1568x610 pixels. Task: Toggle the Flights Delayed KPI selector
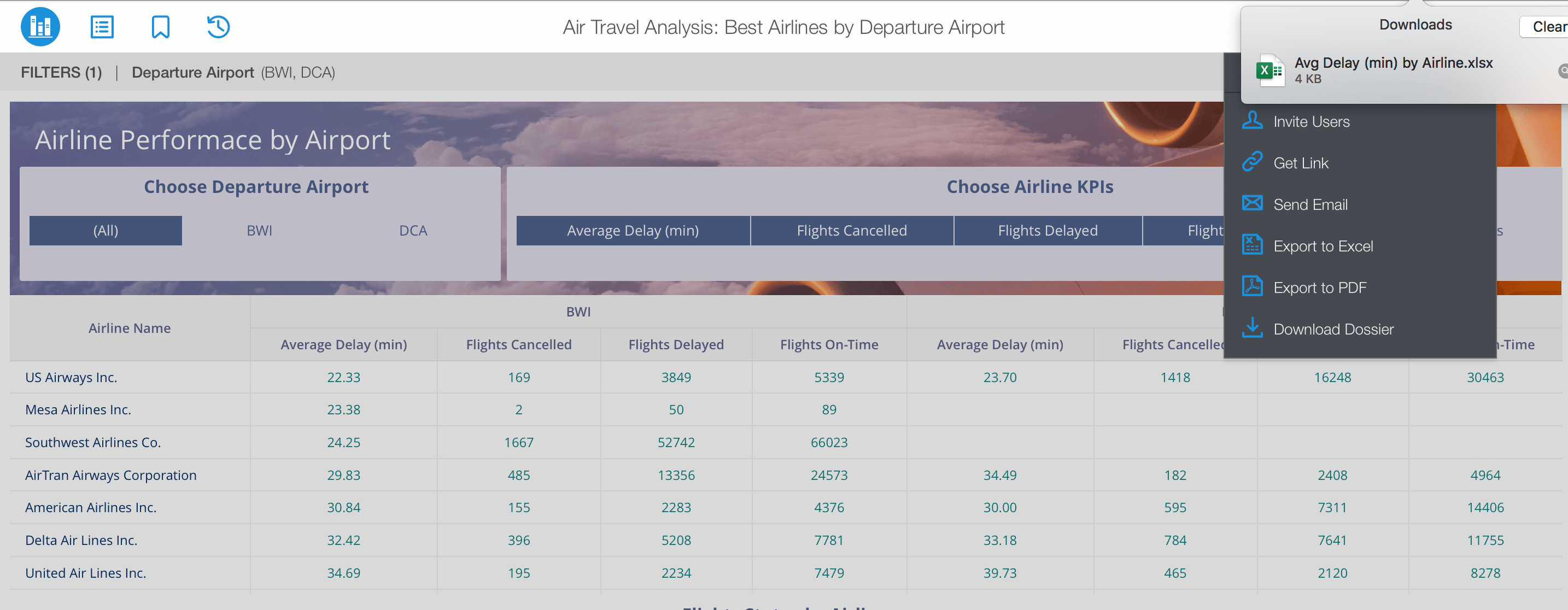coord(1047,231)
